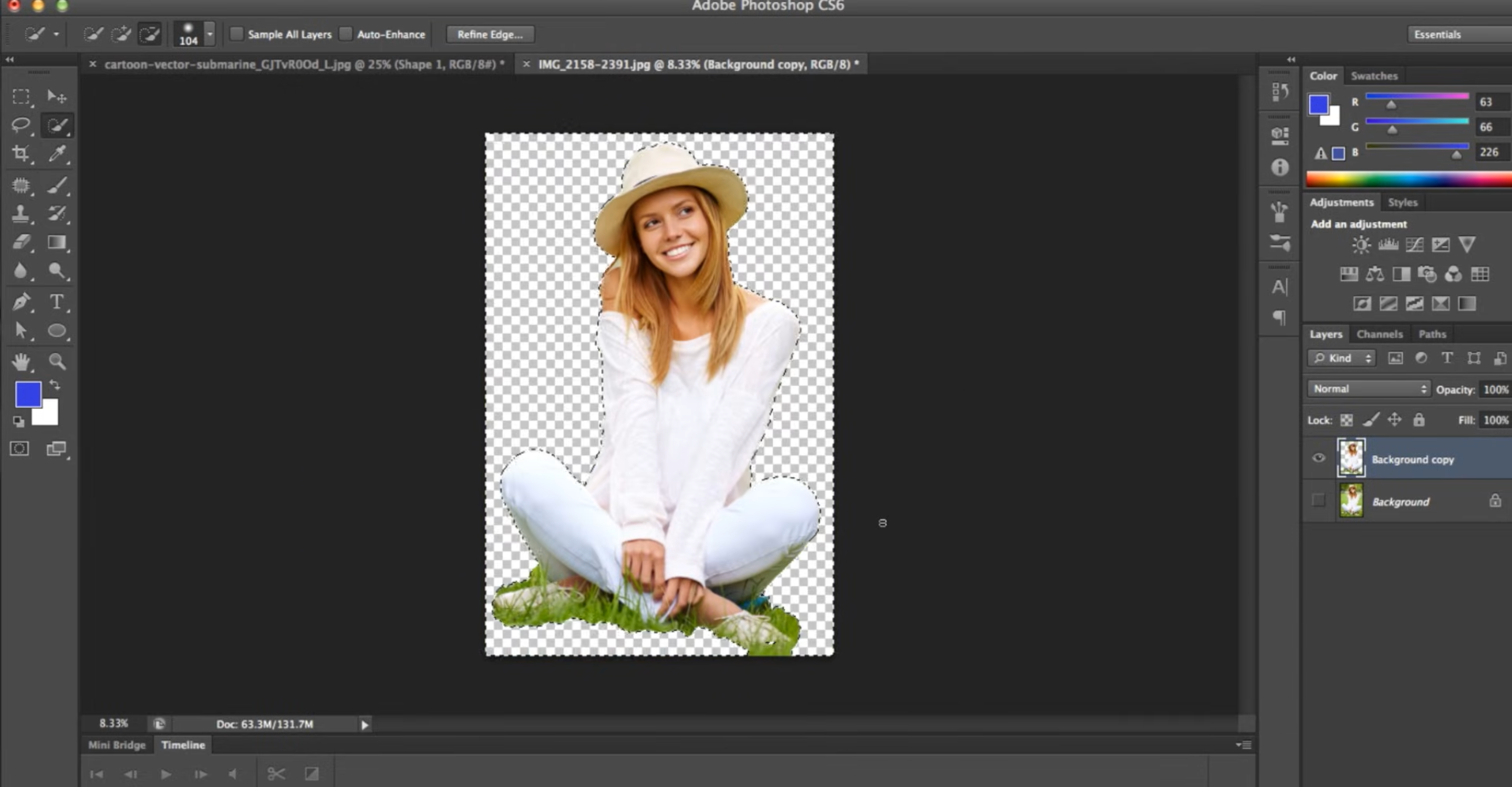Select the Lasso tool
This screenshot has width=1512, height=787.
[x=21, y=125]
